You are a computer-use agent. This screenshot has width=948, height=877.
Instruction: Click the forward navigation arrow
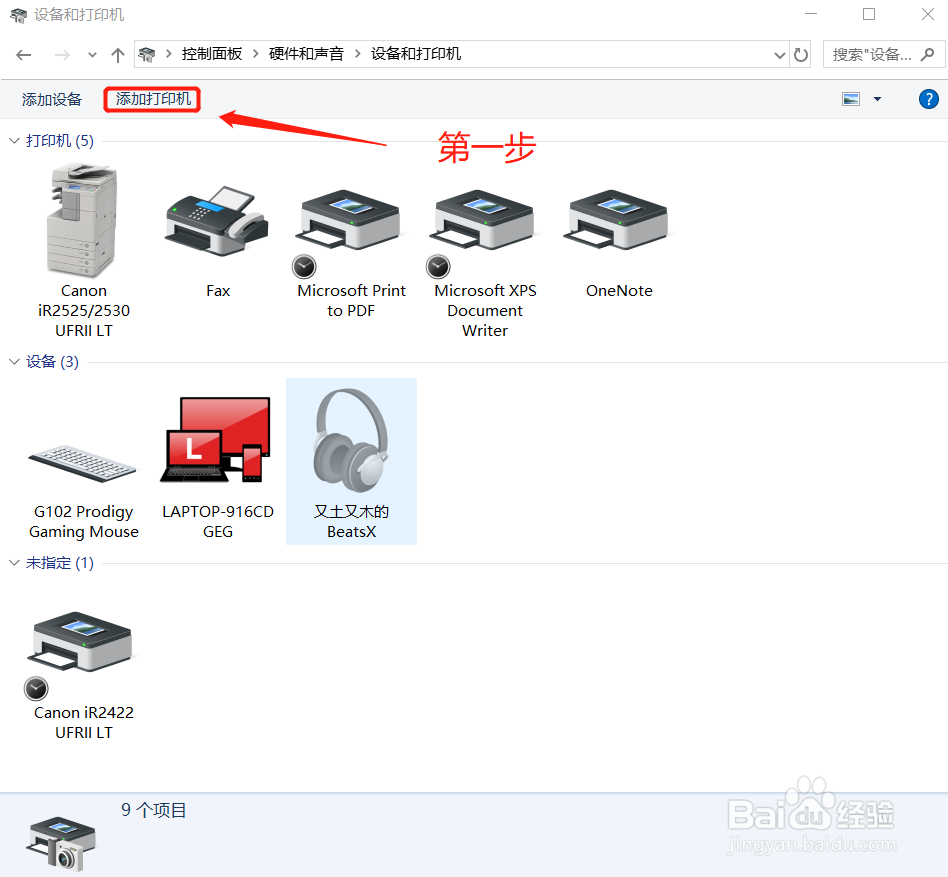coord(62,55)
